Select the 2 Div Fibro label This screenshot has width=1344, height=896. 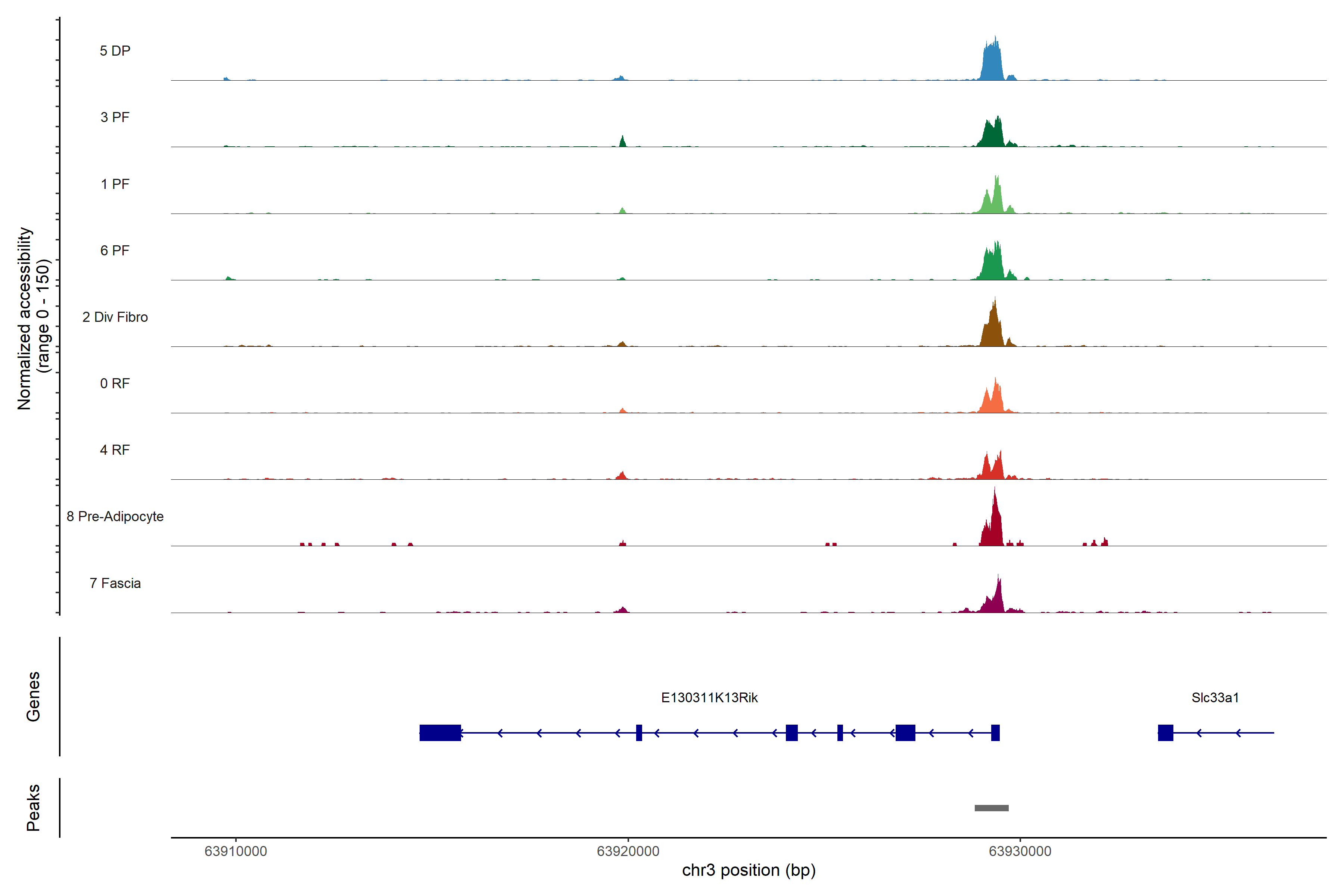click(115, 317)
